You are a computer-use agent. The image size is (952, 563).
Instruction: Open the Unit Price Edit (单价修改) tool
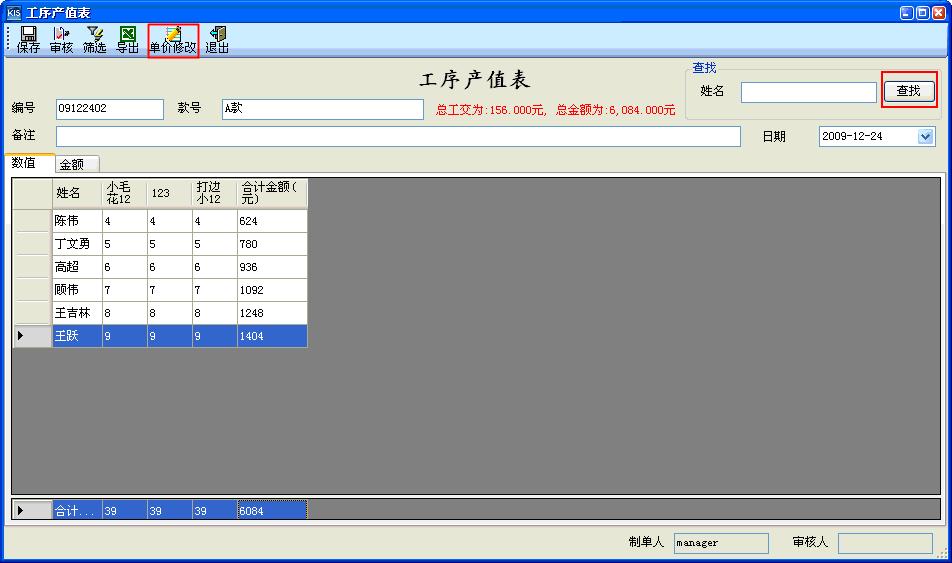click(173, 40)
